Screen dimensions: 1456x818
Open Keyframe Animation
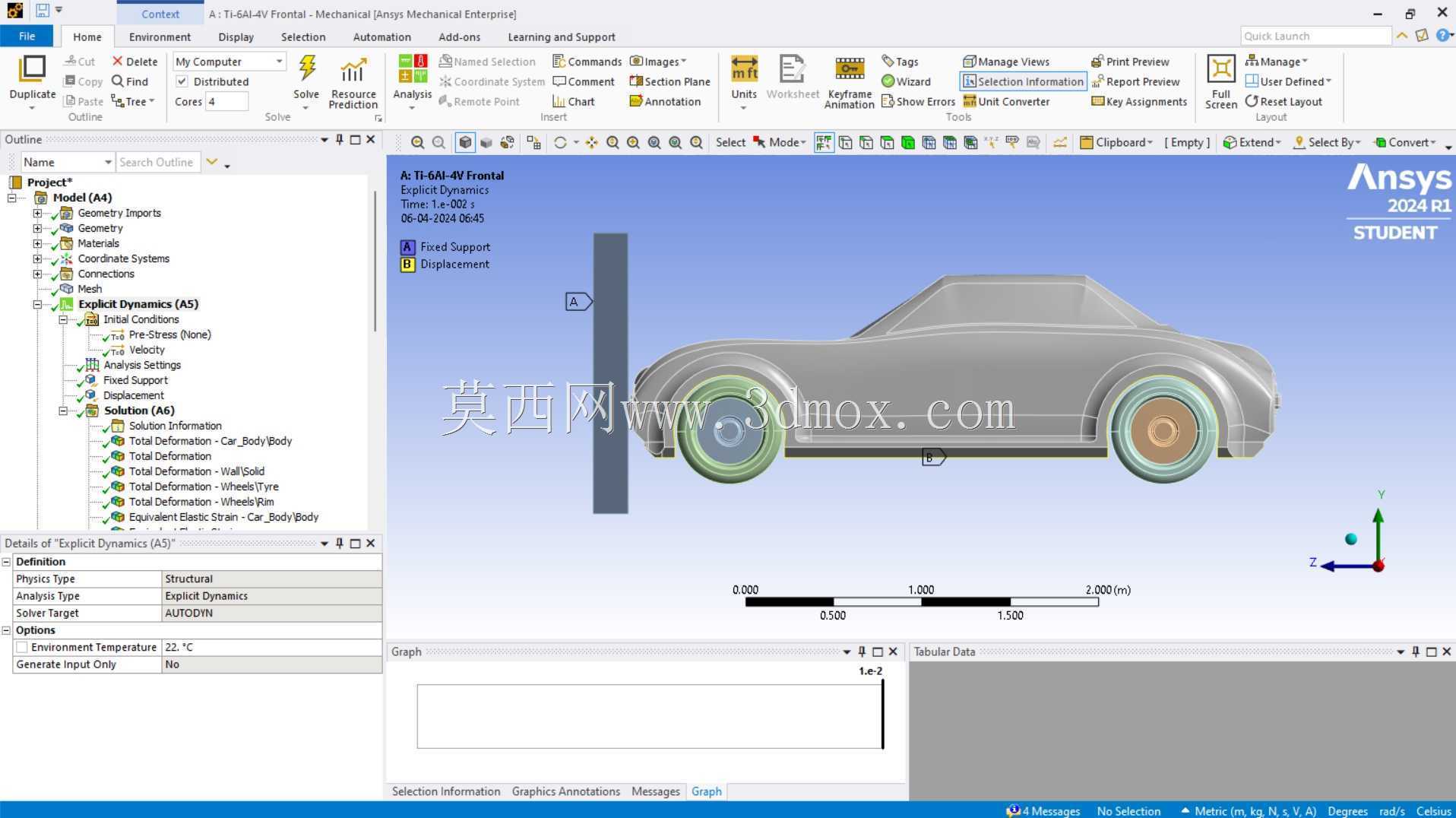849,82
